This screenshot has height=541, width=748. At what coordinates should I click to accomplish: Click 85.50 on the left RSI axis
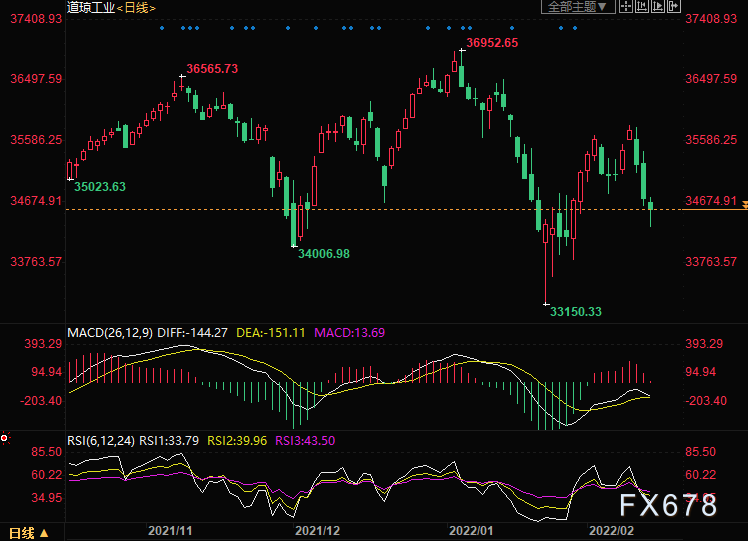46,452
